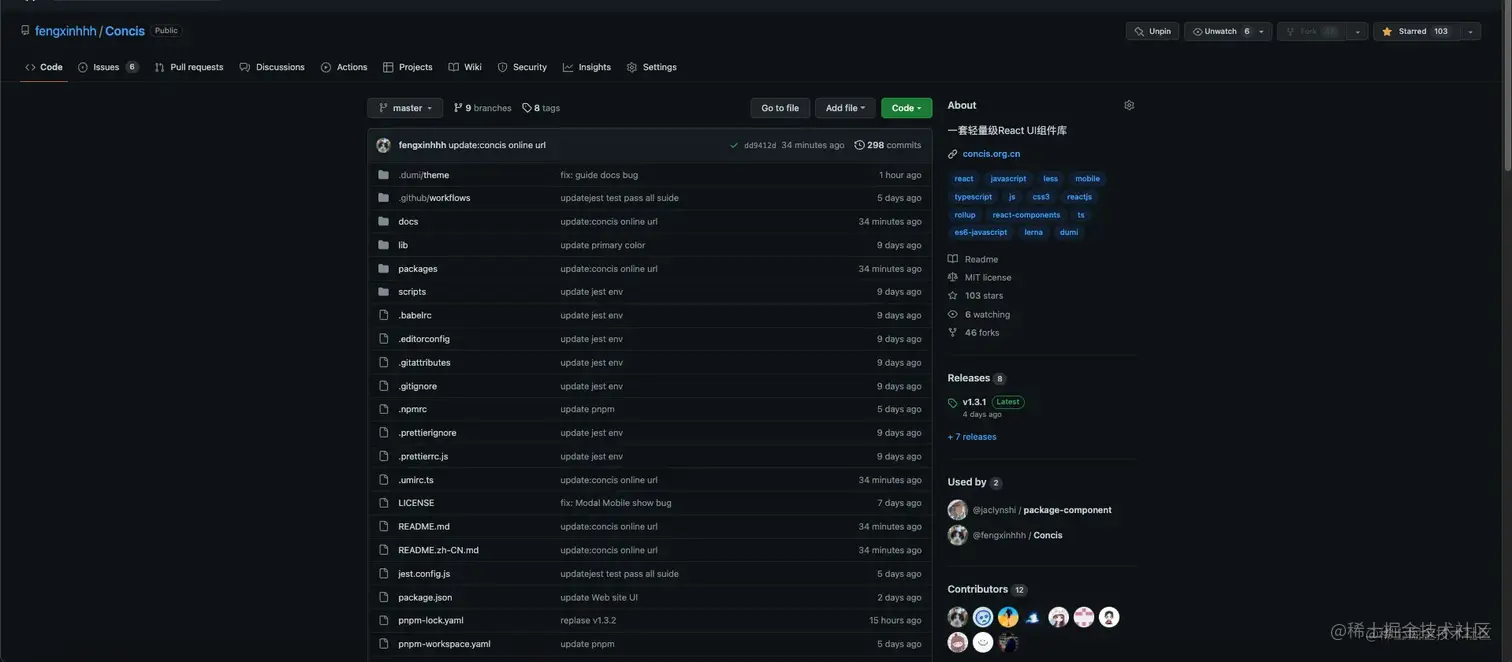This screenshot has height=662, width=1512.
Task: Click the tag icon next to v1.3.1
Action: (x=953, y=403)
